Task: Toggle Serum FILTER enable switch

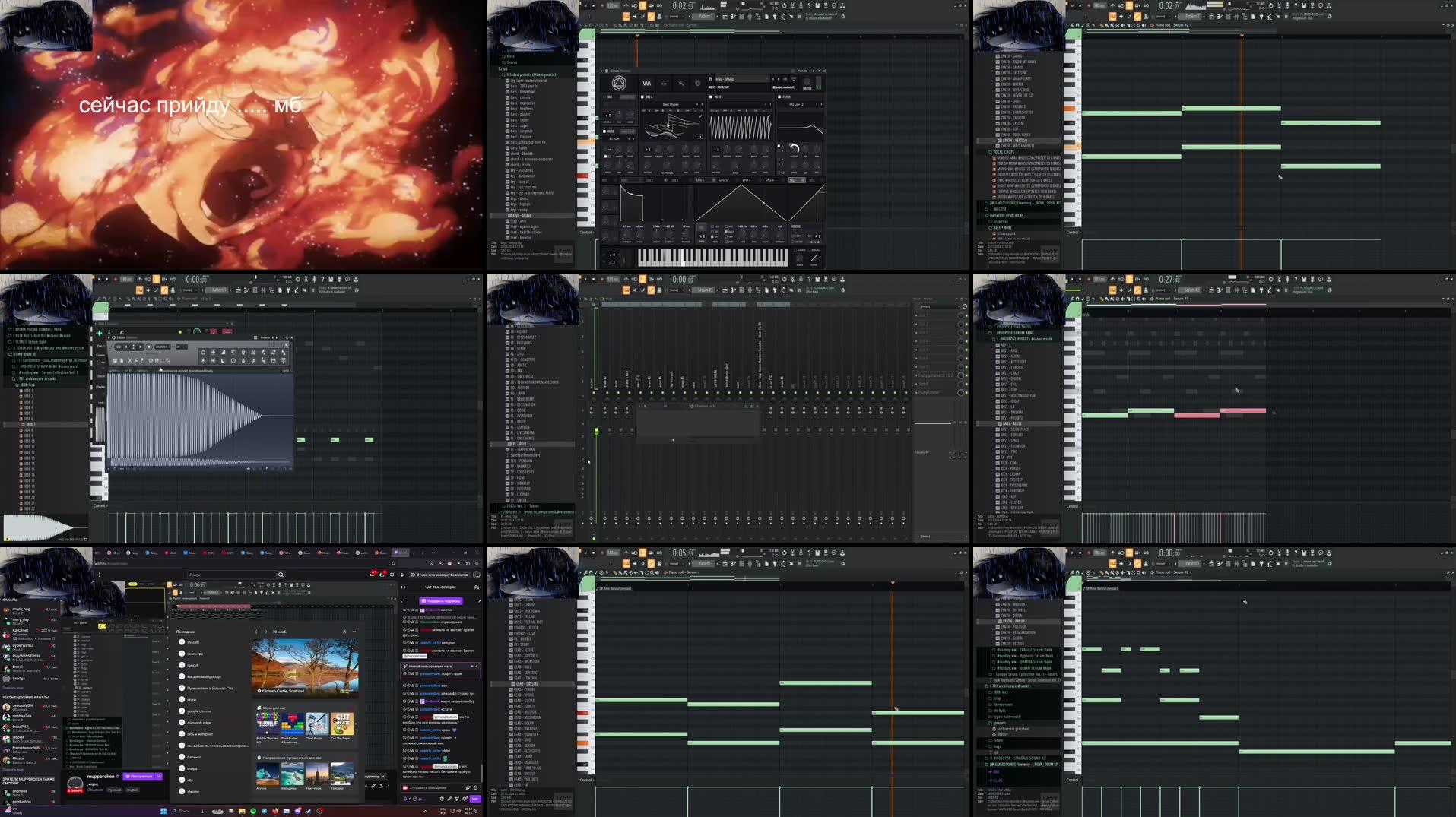Action: pos(780,97)
